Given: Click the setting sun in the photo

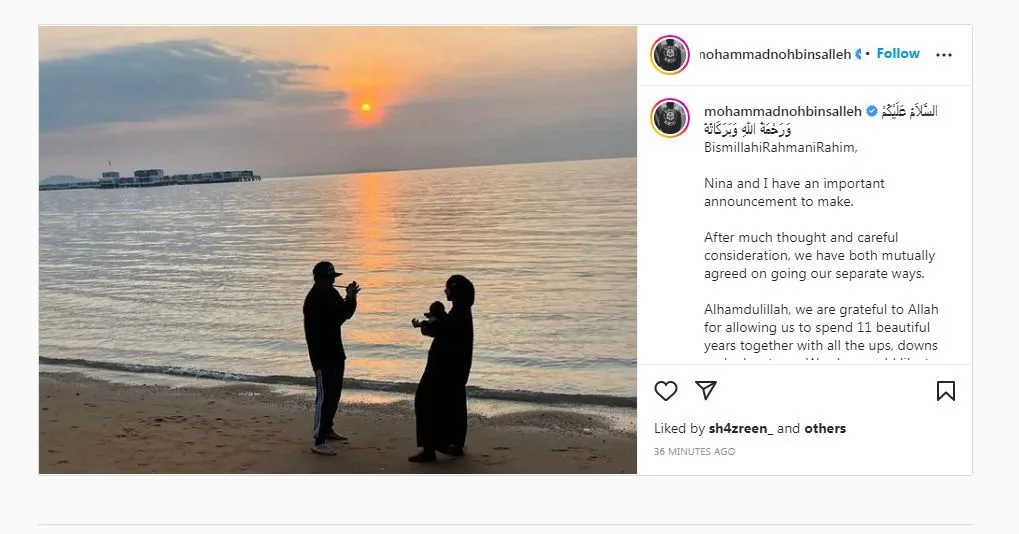Looking at the screenshot, I should pyautogui.click(x=366, y=106).
